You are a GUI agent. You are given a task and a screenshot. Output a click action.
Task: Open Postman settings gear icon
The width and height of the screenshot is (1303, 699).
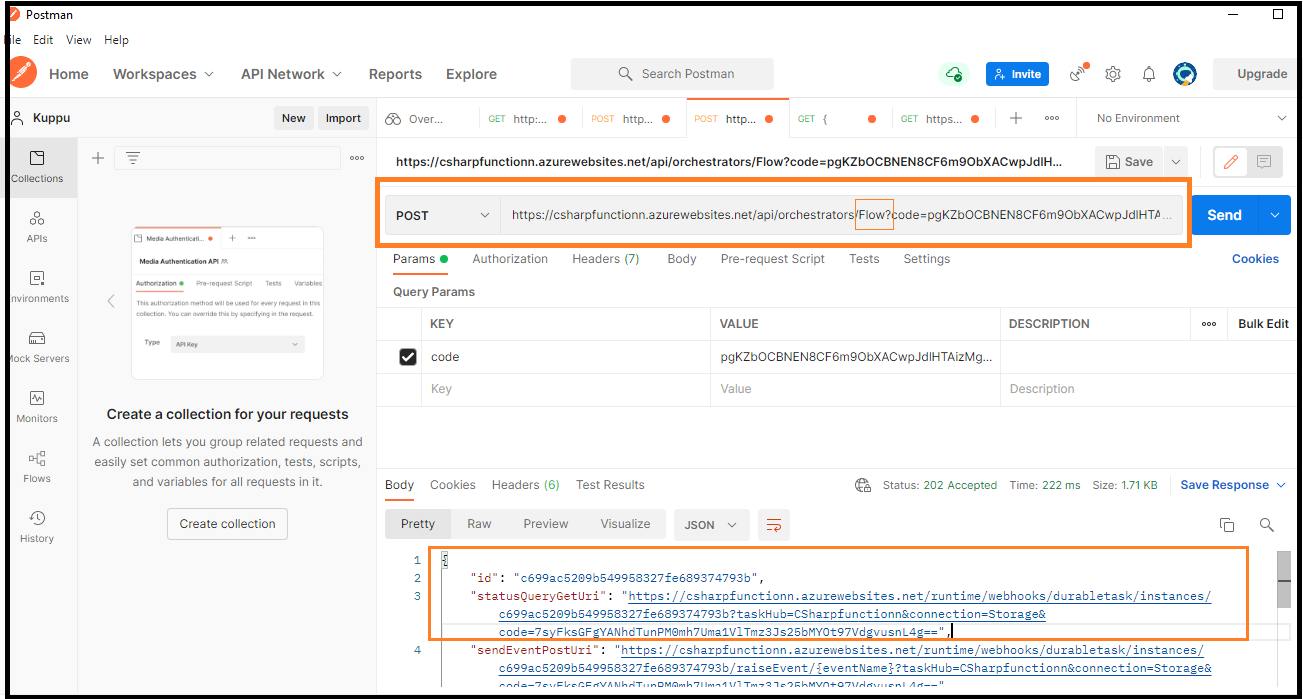(x=1113, y=74)
